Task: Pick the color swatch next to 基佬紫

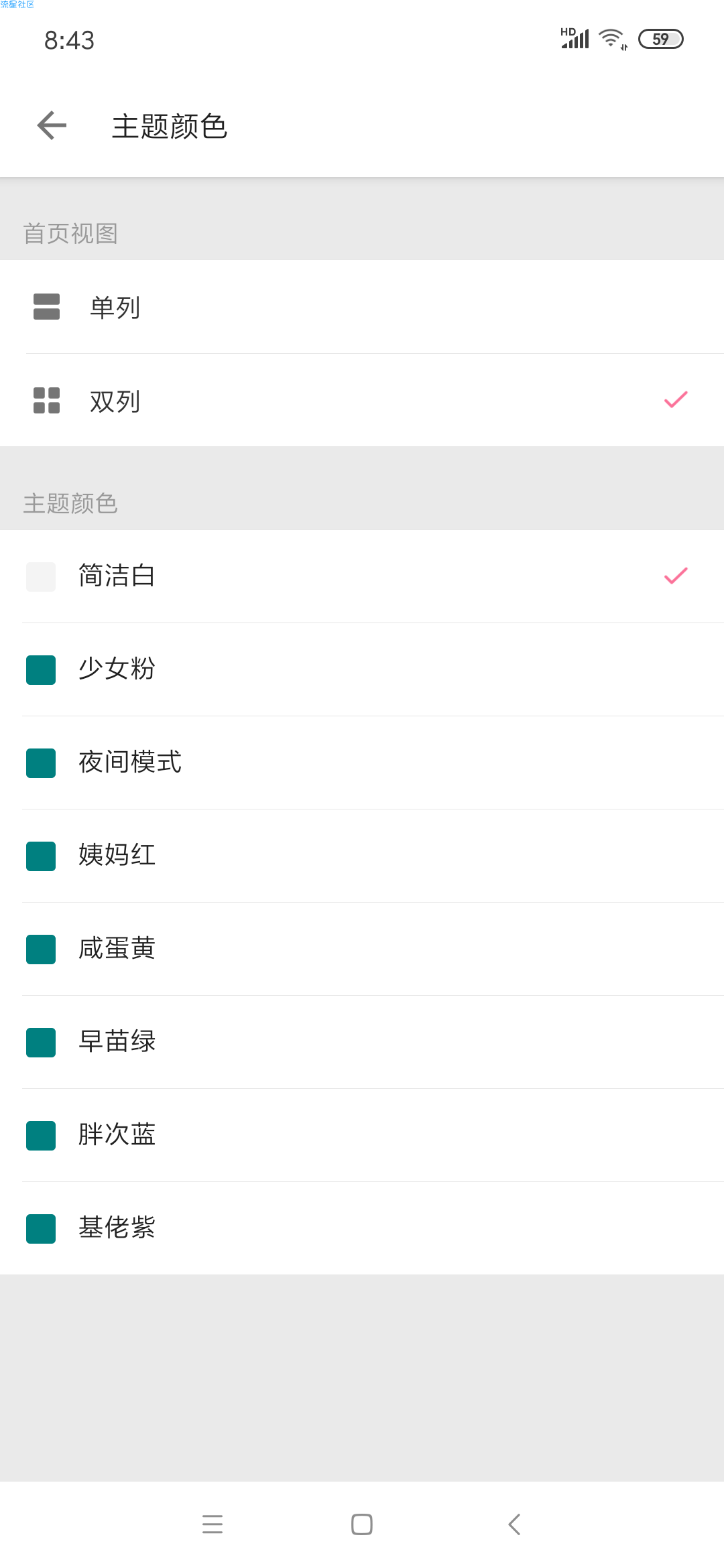Action: (x=41, y=1229)
